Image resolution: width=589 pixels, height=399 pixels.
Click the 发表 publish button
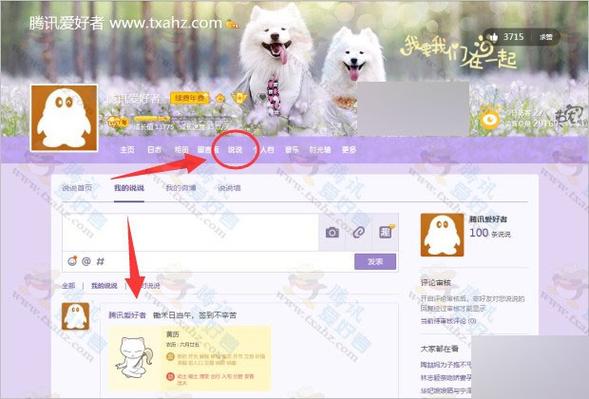[375, 261]
